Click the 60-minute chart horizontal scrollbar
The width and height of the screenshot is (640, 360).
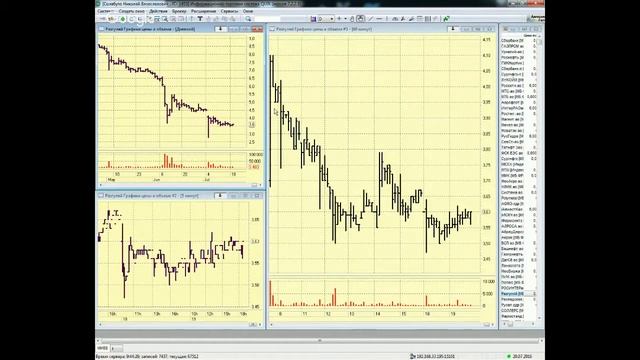pos(381,325)
